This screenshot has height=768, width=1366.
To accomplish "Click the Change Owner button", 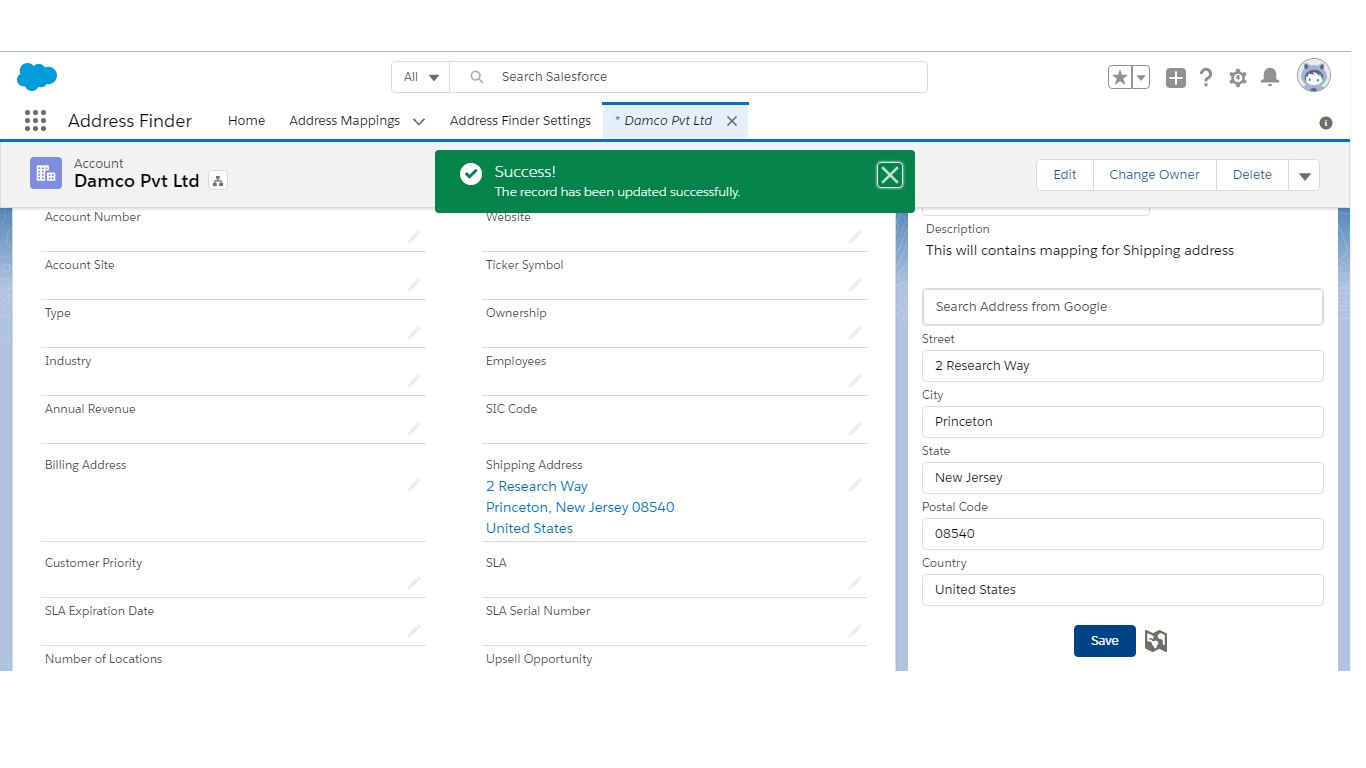I will [x=1154, y=174].
